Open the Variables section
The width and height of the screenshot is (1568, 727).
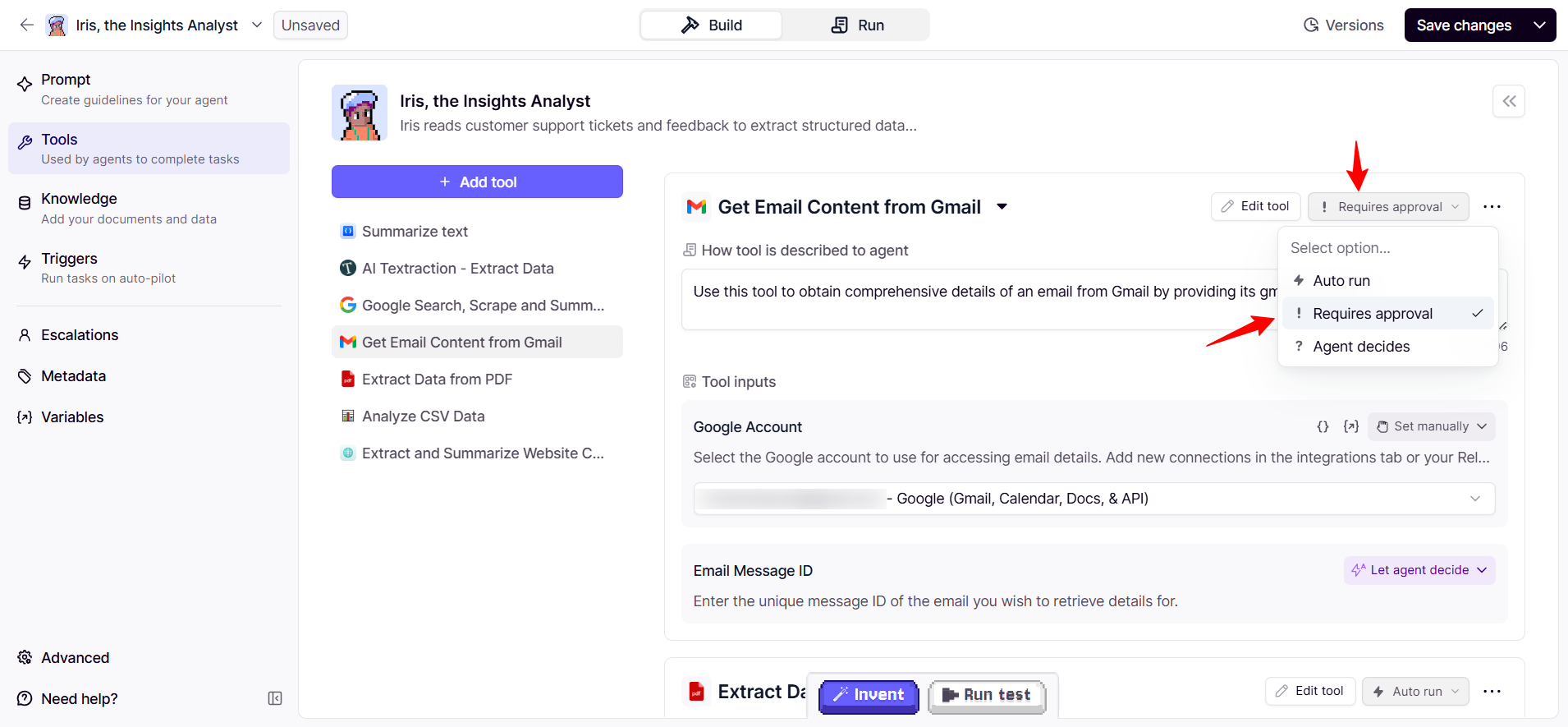point(149,417)
